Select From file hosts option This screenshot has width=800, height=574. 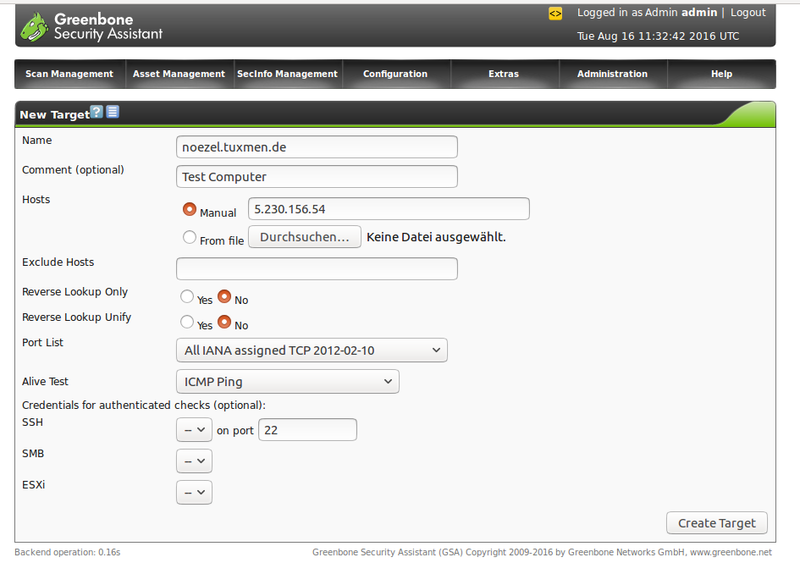(x=189, y=238)
